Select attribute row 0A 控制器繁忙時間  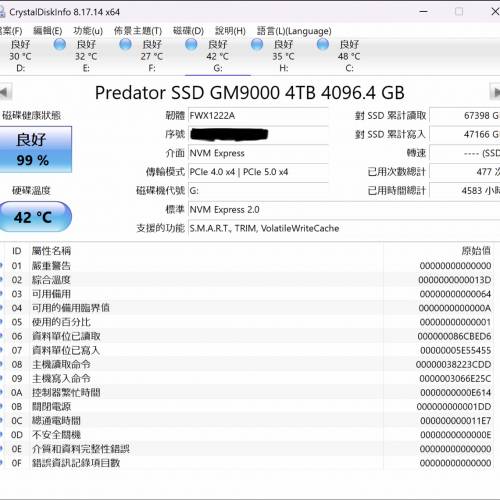(x=247, y=393)
